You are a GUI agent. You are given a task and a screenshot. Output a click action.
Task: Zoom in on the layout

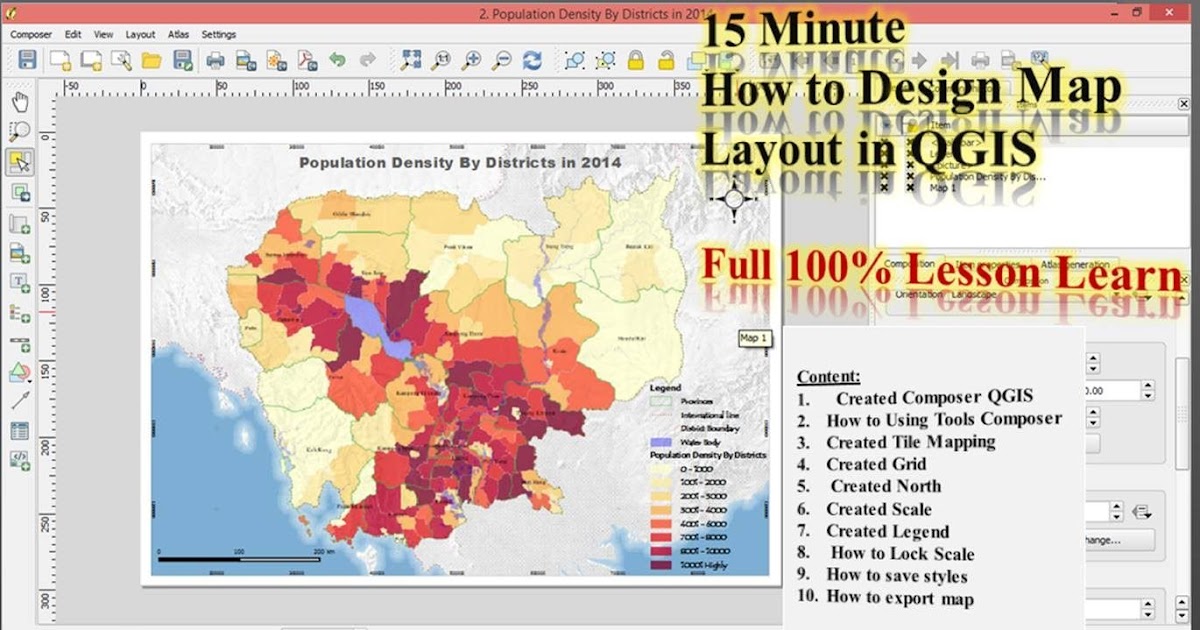point(471,60)
